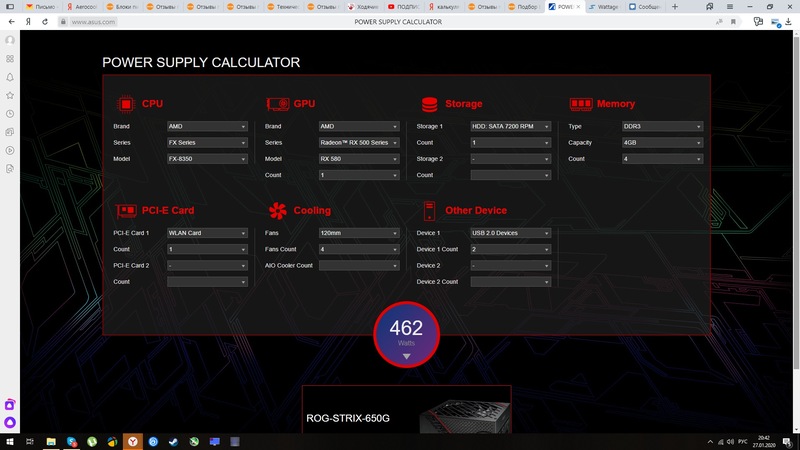
Task: Open Steam from the taskbar
Action: (x=173, y=441)
